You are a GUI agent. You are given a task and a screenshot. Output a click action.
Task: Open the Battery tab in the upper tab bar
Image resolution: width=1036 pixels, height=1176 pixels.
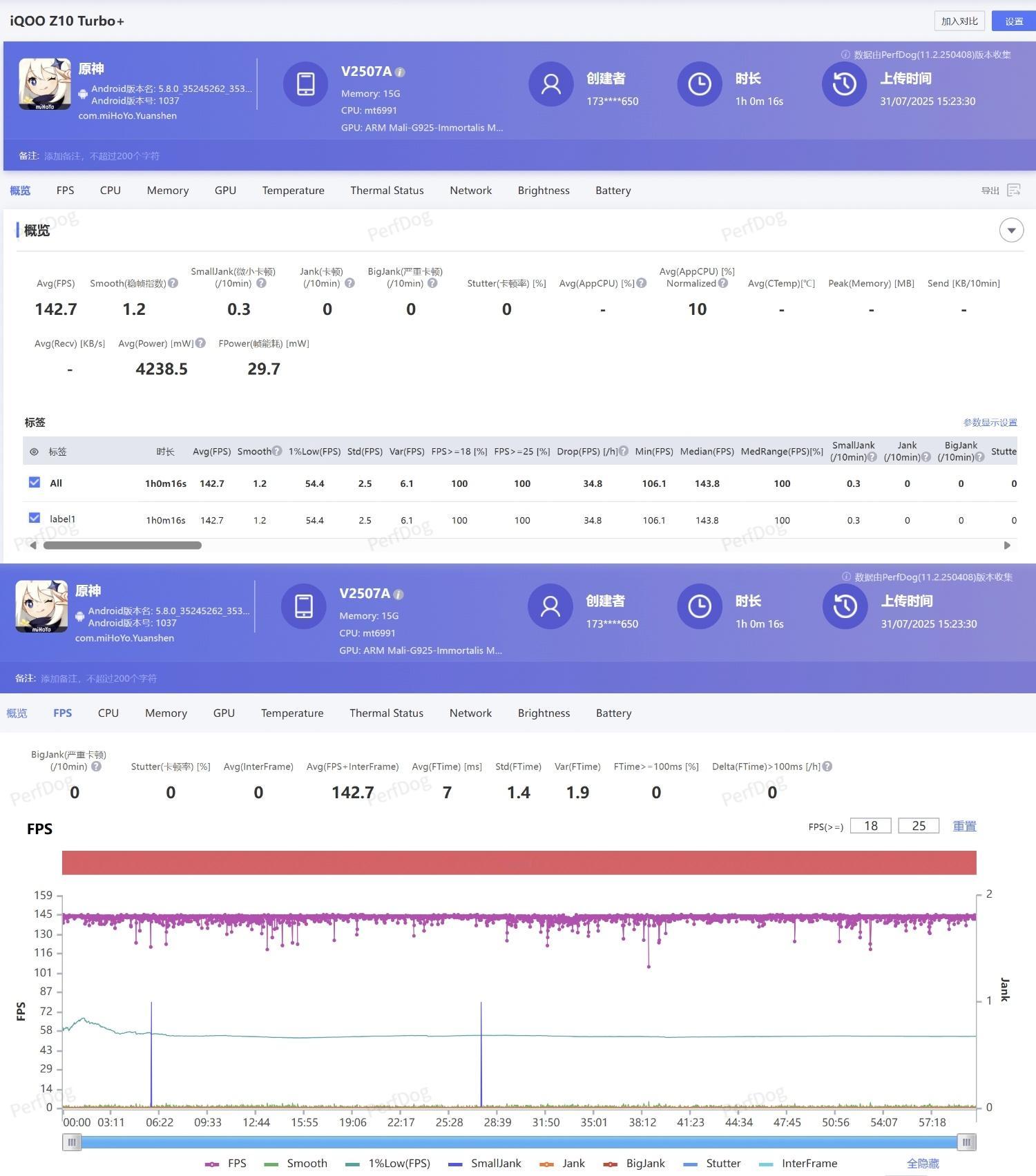(613, 191)
